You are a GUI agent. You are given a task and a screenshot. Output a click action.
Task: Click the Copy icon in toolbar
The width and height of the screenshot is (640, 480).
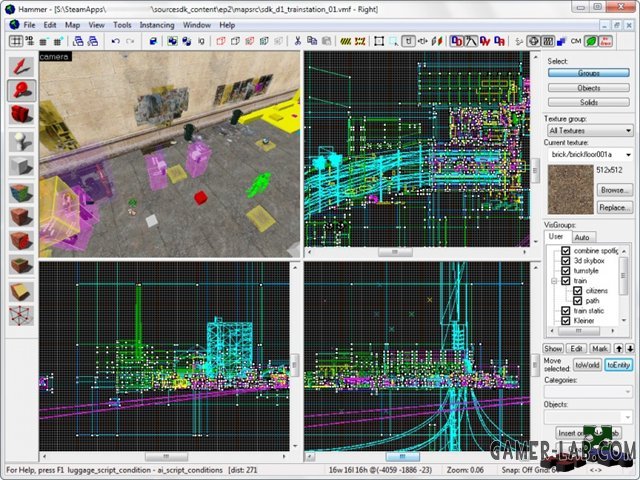pos(312,41)
